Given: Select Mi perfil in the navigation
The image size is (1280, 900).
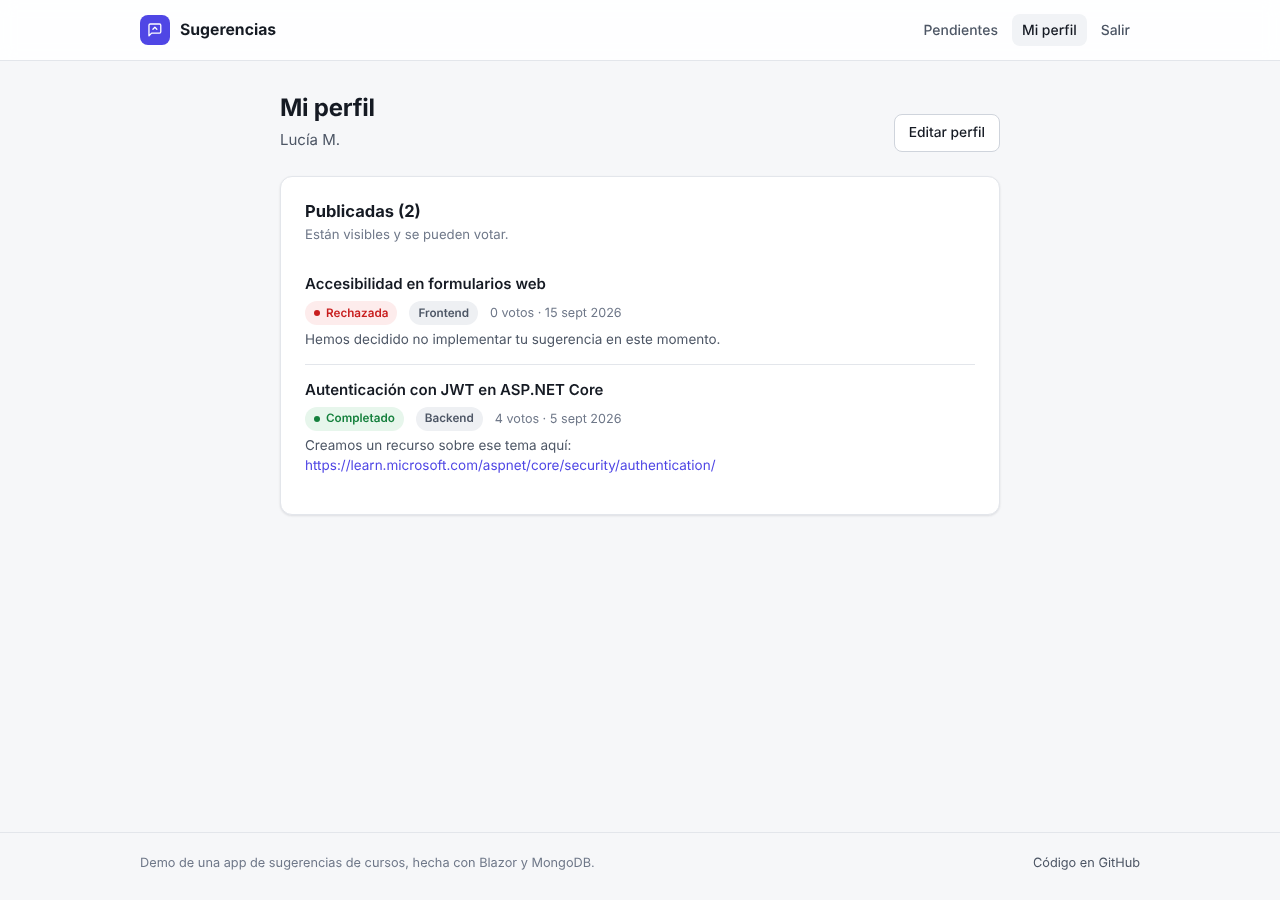Looking at the screenshot, I should 1049,30.
